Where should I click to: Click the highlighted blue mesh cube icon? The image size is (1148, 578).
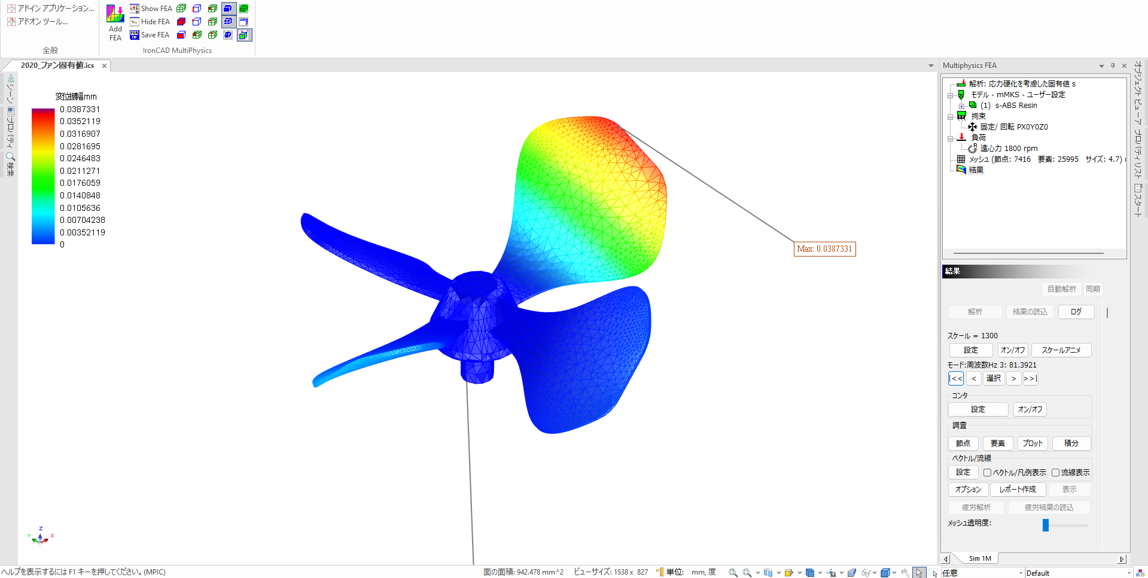(228, 21)
